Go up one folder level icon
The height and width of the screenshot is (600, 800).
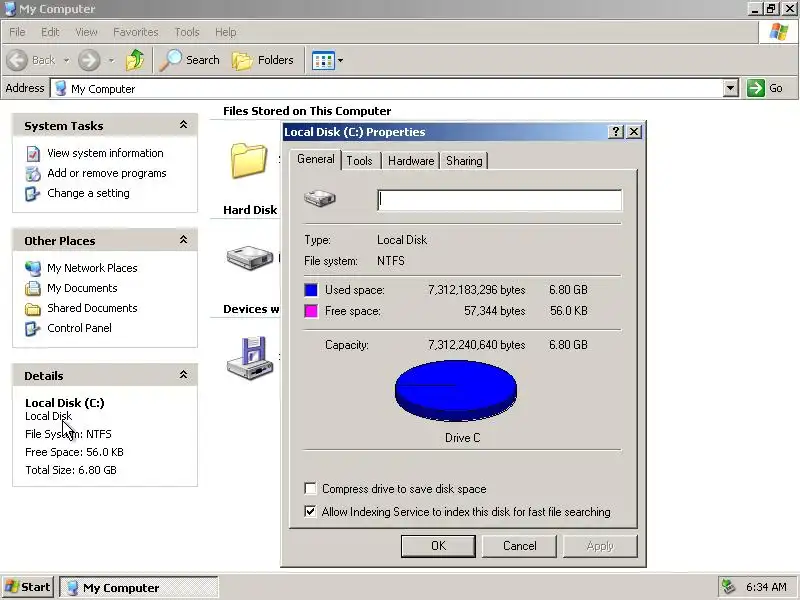point(135,60)
